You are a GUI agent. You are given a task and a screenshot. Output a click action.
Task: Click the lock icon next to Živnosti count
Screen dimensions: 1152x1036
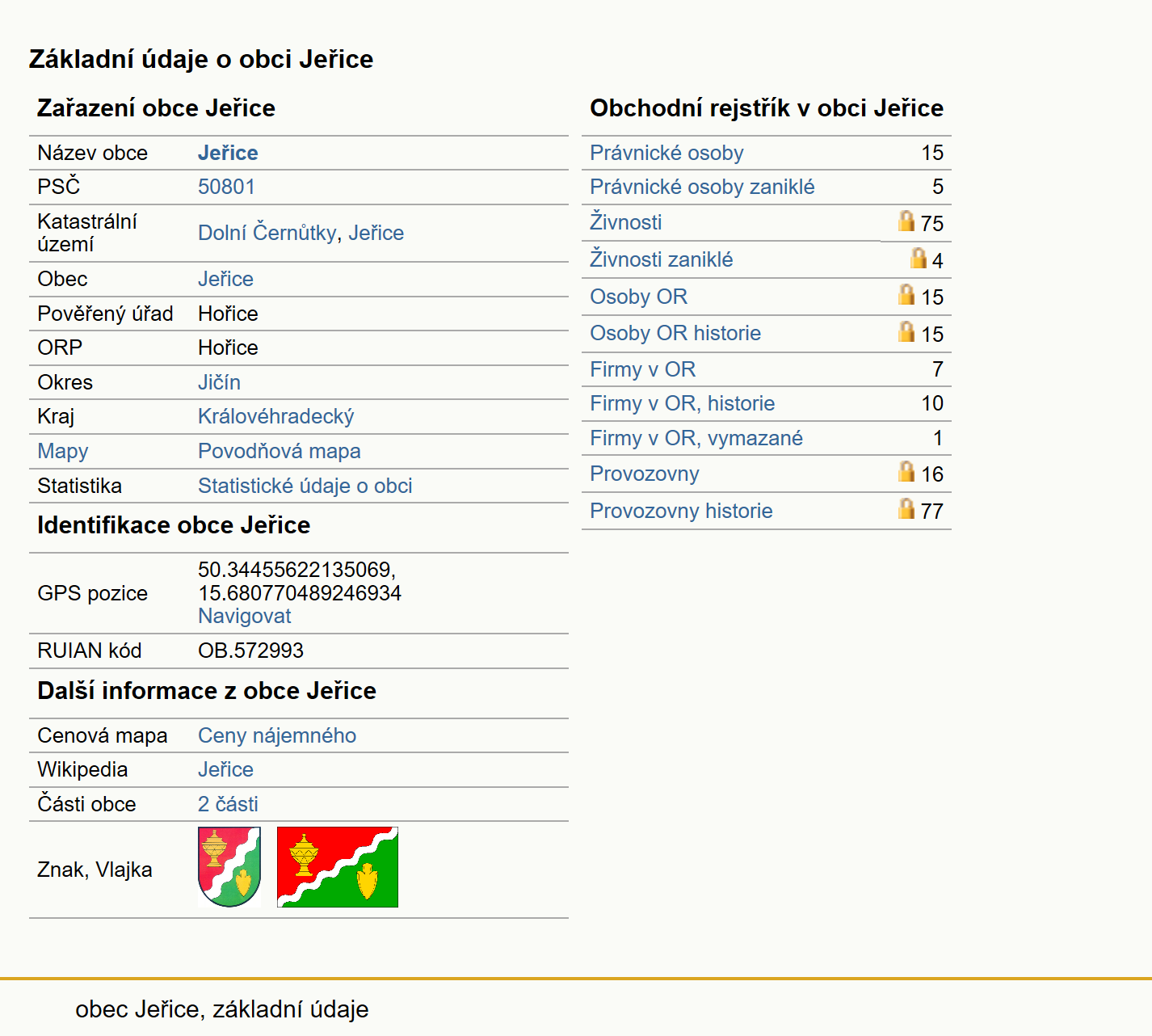[x=906, y=221]
